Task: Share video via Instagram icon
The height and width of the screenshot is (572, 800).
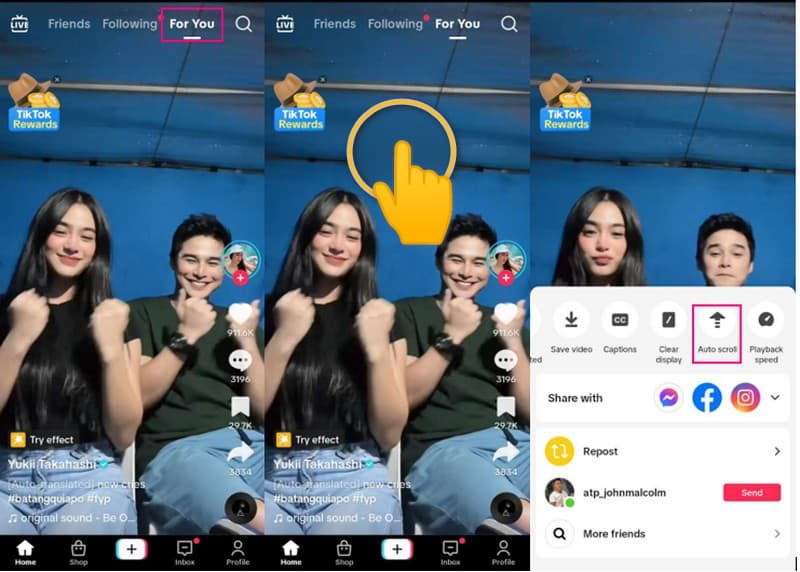Action: (744, 398)
